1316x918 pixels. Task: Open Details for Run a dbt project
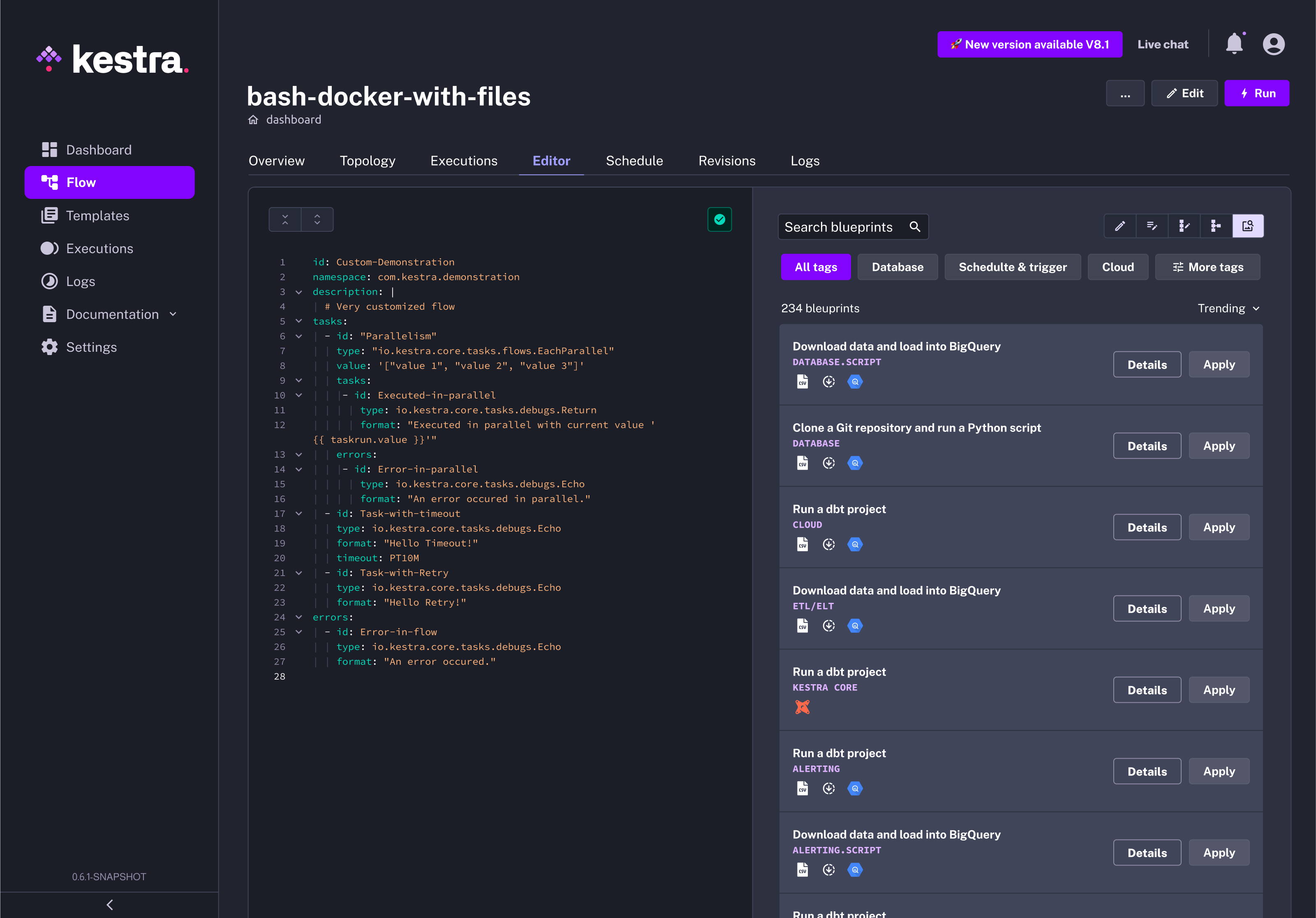coord(1147,527)
